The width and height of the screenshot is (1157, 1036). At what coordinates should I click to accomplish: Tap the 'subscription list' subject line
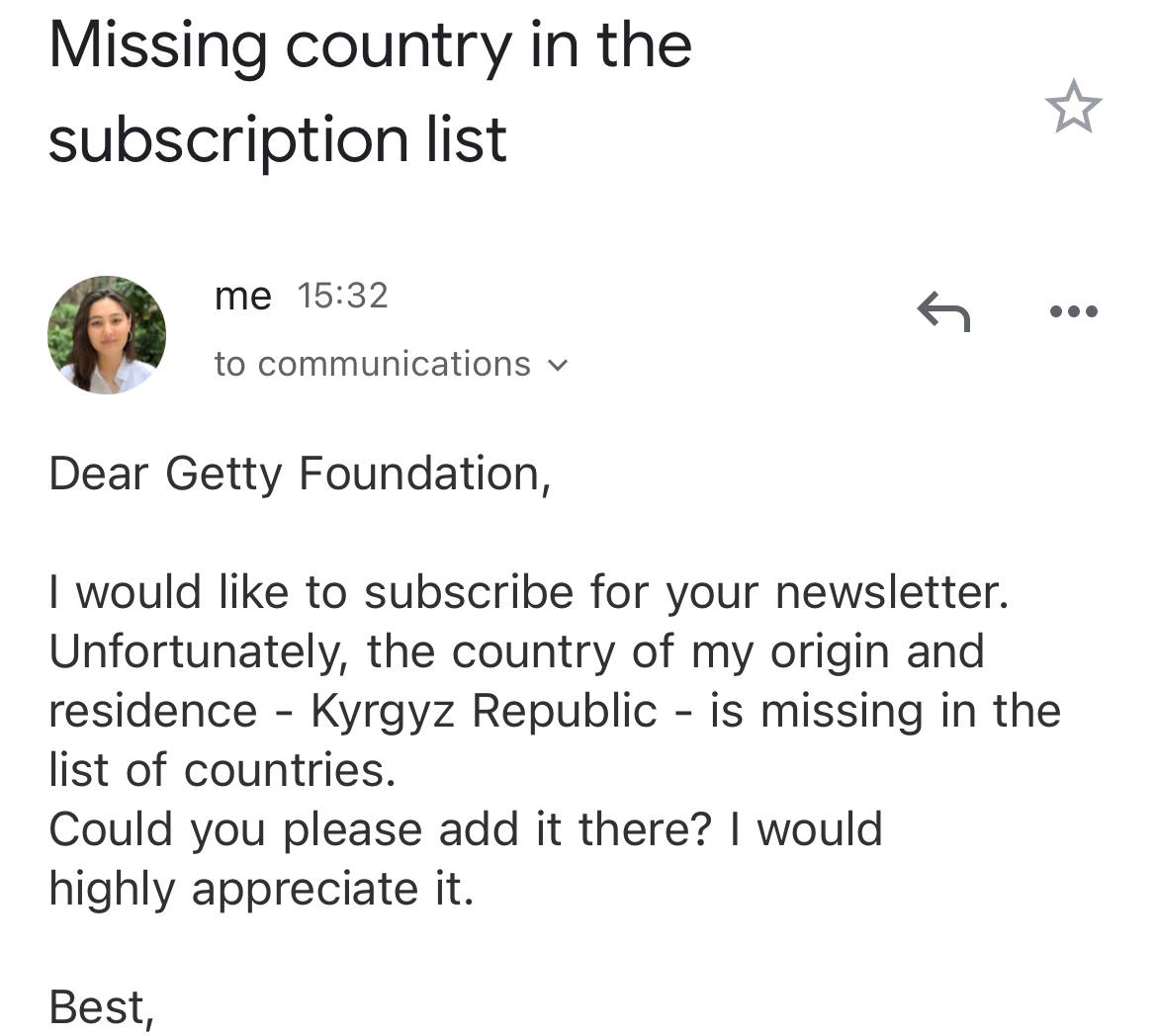pyautogui.click(x=278, y=139)
